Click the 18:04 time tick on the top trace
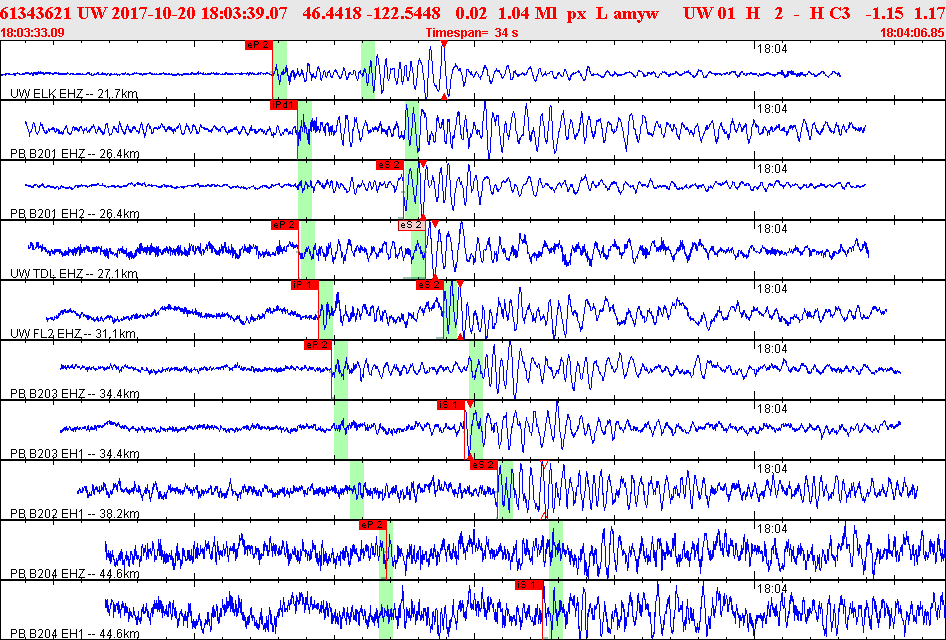Image resolution: width=946 pixels, height=640 pixels. pos(771,48)
